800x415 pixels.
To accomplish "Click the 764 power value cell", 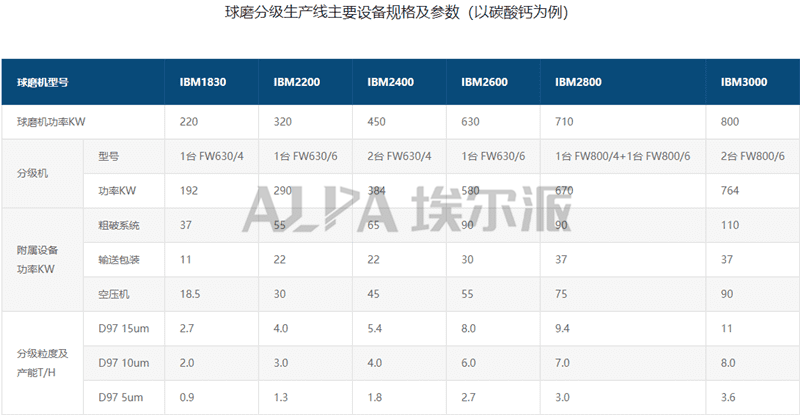I will point(730,190).
